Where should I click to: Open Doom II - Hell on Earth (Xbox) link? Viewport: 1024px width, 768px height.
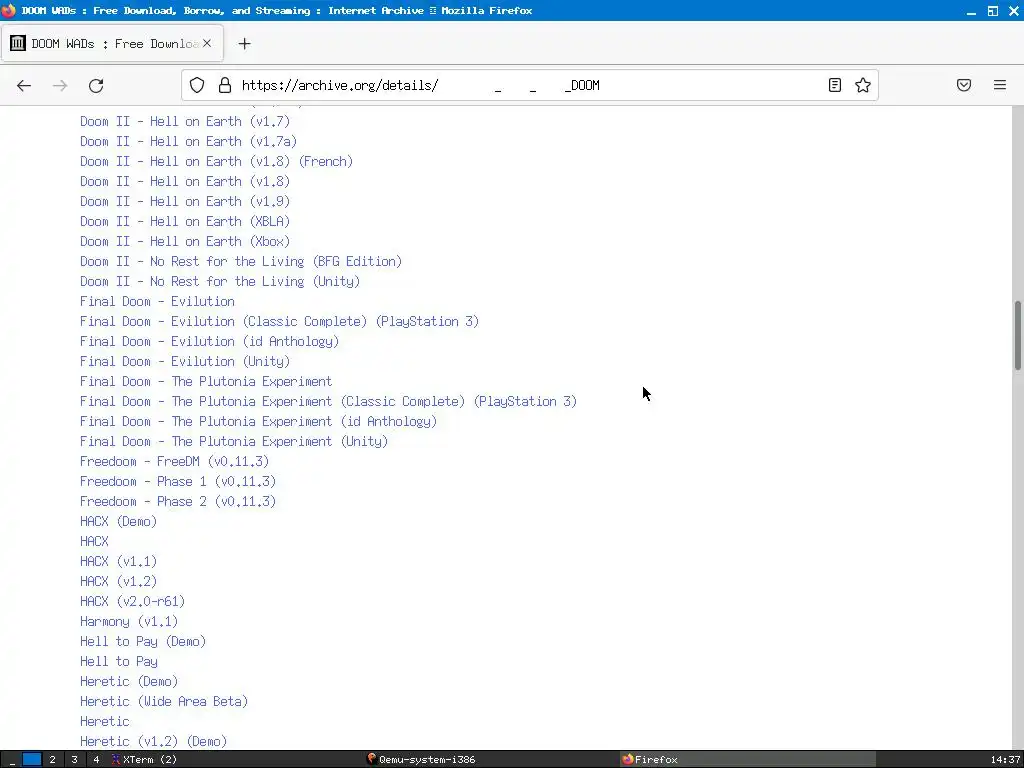(x=185, y=242)
